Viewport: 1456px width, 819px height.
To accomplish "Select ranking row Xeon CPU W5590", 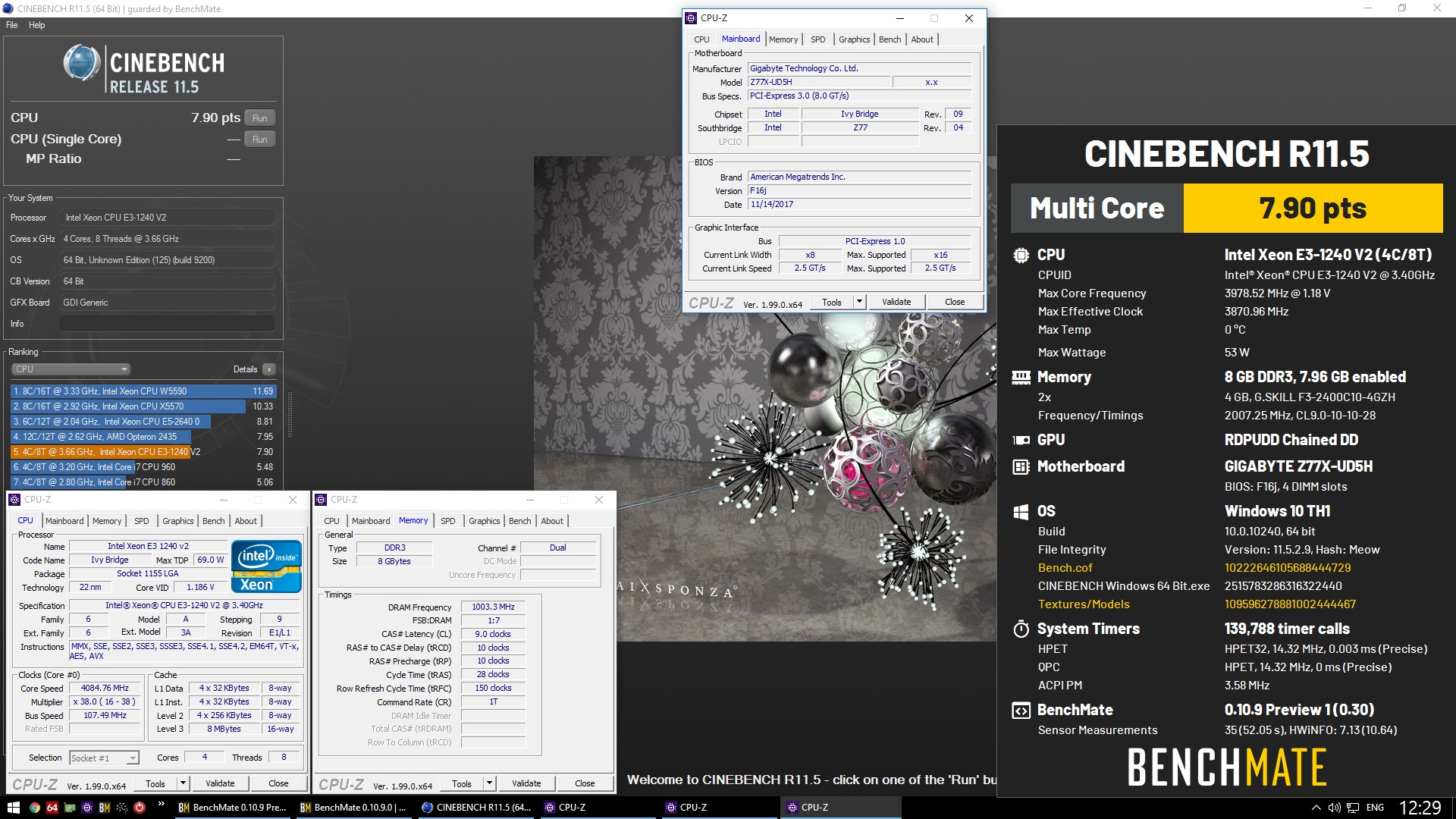I will 143,391.
